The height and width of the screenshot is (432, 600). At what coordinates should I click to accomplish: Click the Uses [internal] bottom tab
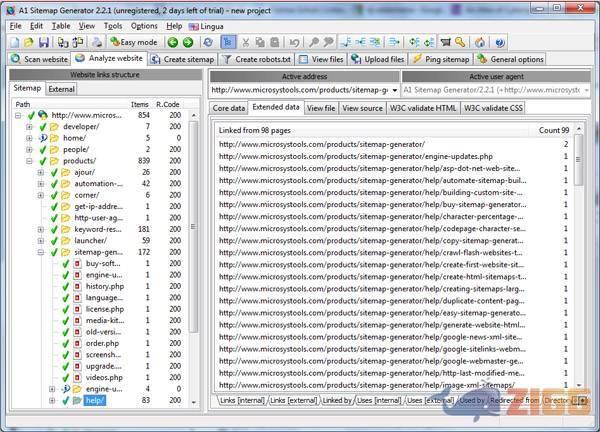coord(380,400)
